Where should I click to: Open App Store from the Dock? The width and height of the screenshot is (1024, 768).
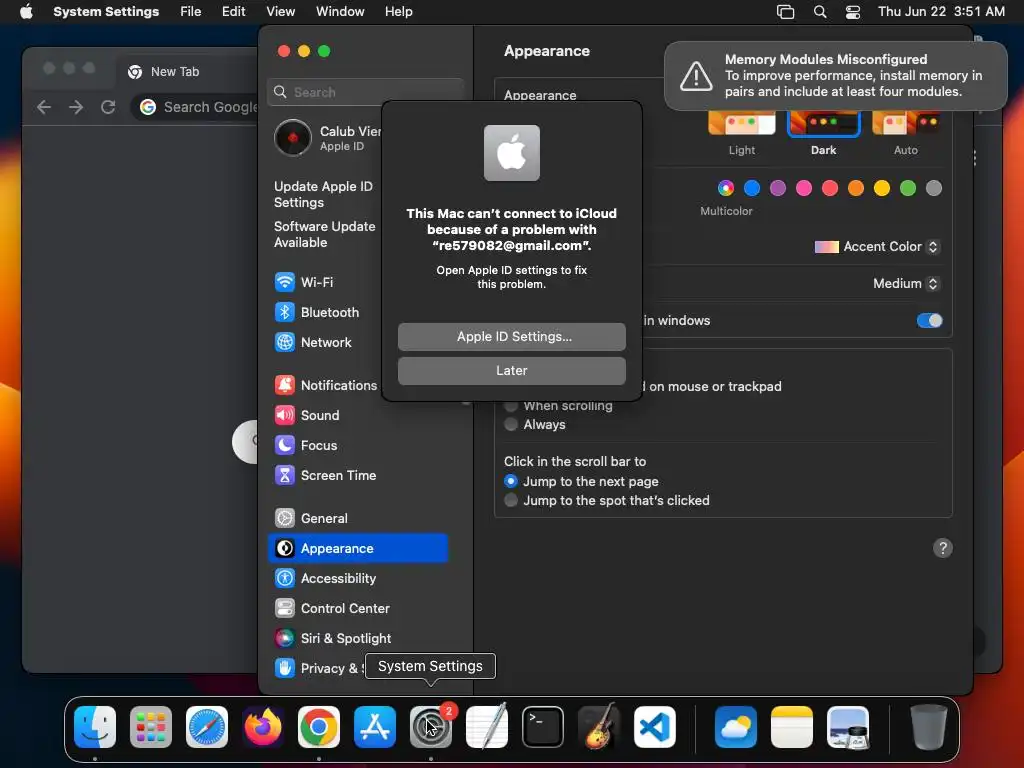[x=375, y=727]
